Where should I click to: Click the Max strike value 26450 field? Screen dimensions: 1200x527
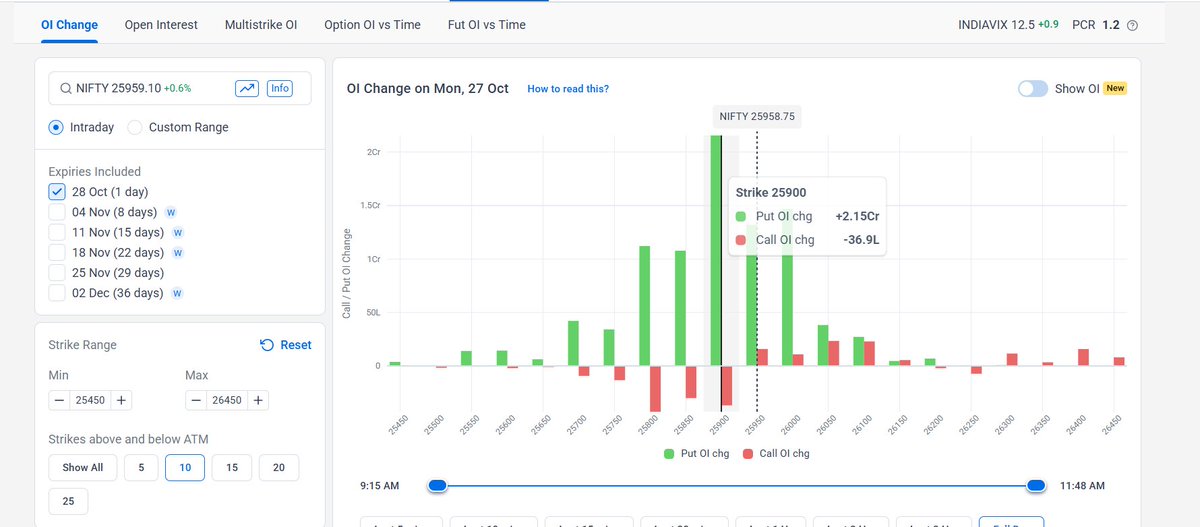pos(227,400)
